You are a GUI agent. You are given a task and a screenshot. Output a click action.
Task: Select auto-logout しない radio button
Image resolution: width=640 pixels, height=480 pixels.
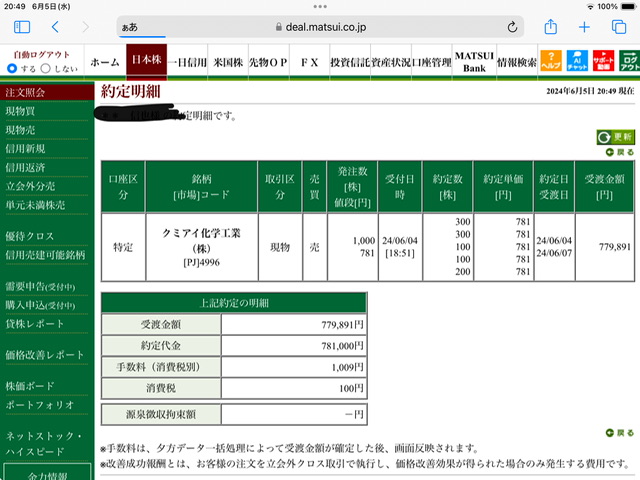[46, 68]
